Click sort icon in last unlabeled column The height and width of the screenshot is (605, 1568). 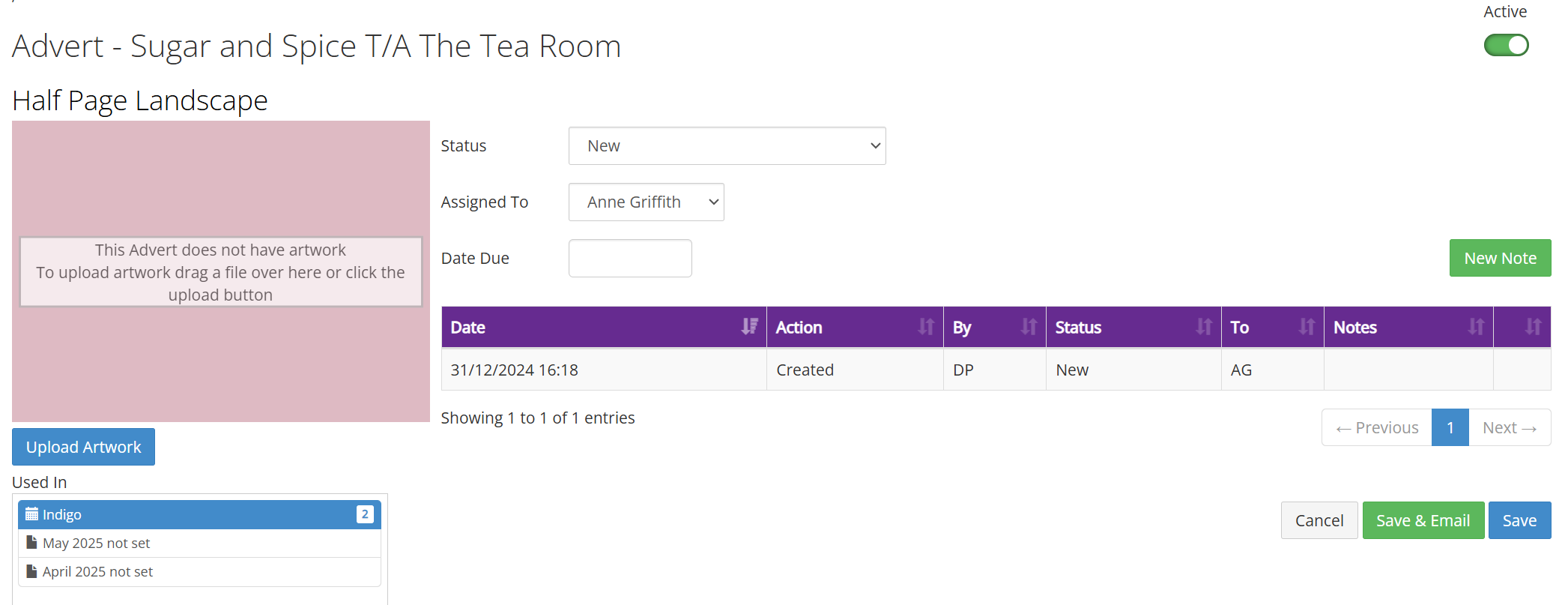1534,327
